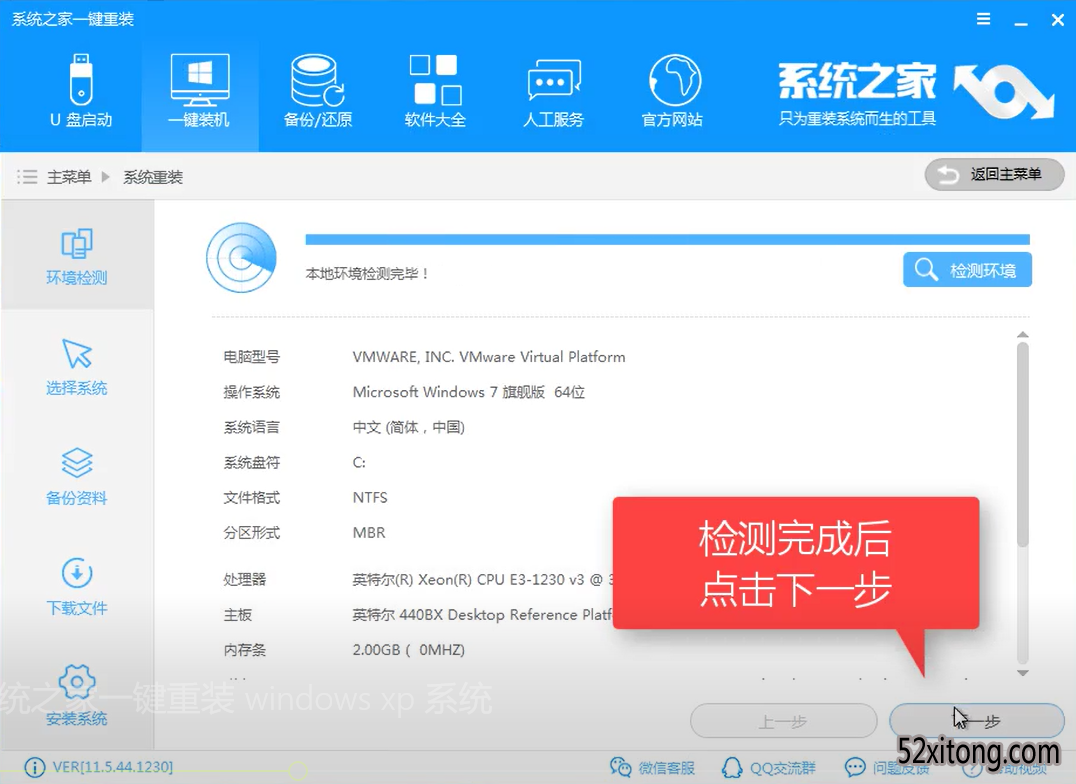Image resolution: width=1076 pixels, height=784 pixels.
Task: Click the Xeon CPU E3-1230 processor text
Action: [482, 579]
